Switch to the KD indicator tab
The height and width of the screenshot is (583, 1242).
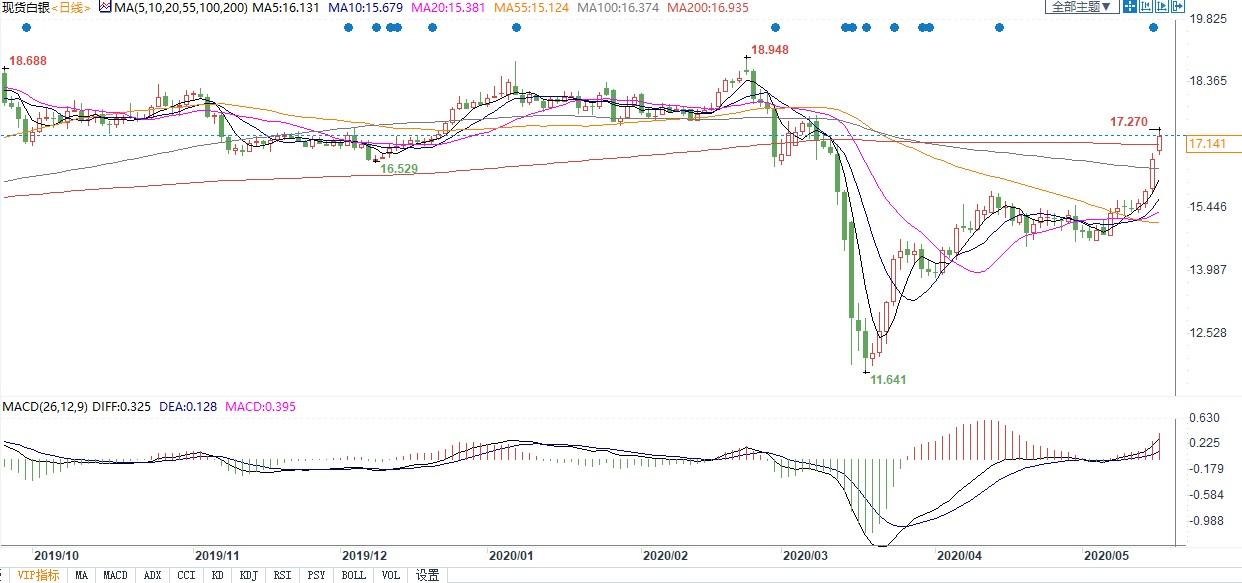point(218,575)
